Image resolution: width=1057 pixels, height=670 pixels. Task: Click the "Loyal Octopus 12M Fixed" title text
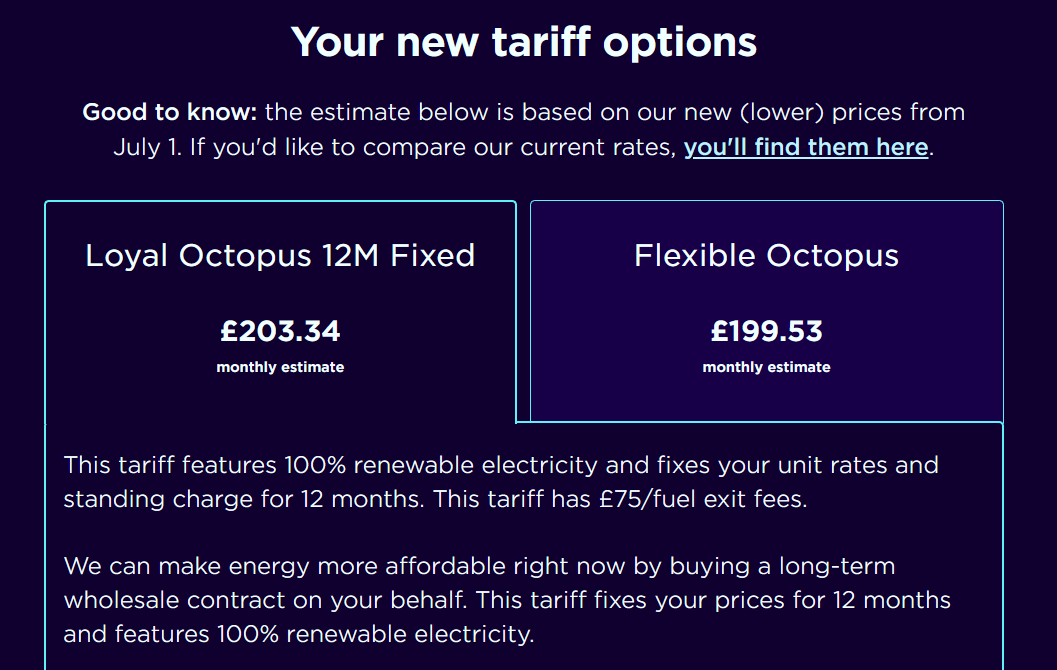tap(280, 256)
